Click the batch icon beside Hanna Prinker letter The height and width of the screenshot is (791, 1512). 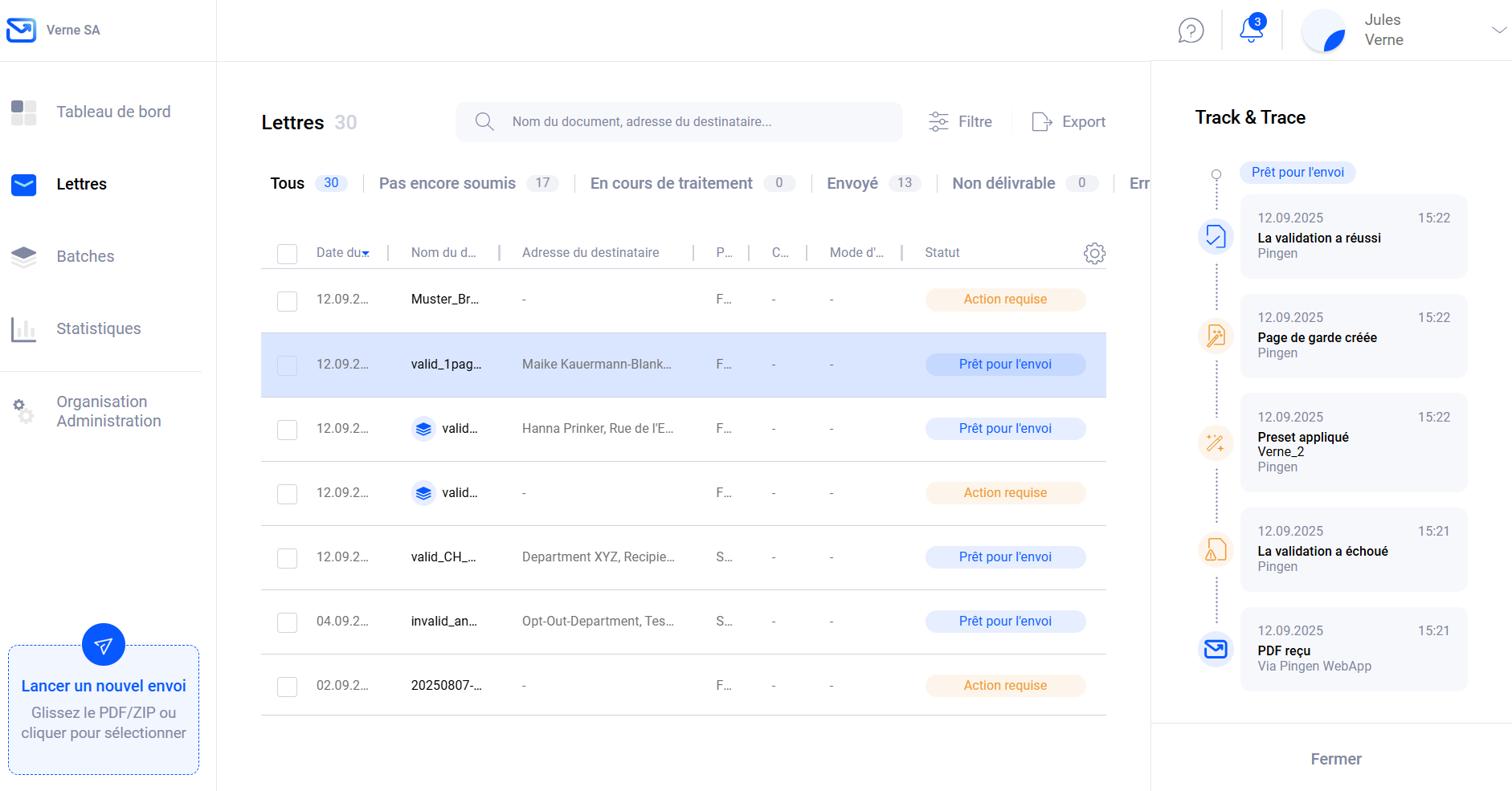(x=423, y=429)
